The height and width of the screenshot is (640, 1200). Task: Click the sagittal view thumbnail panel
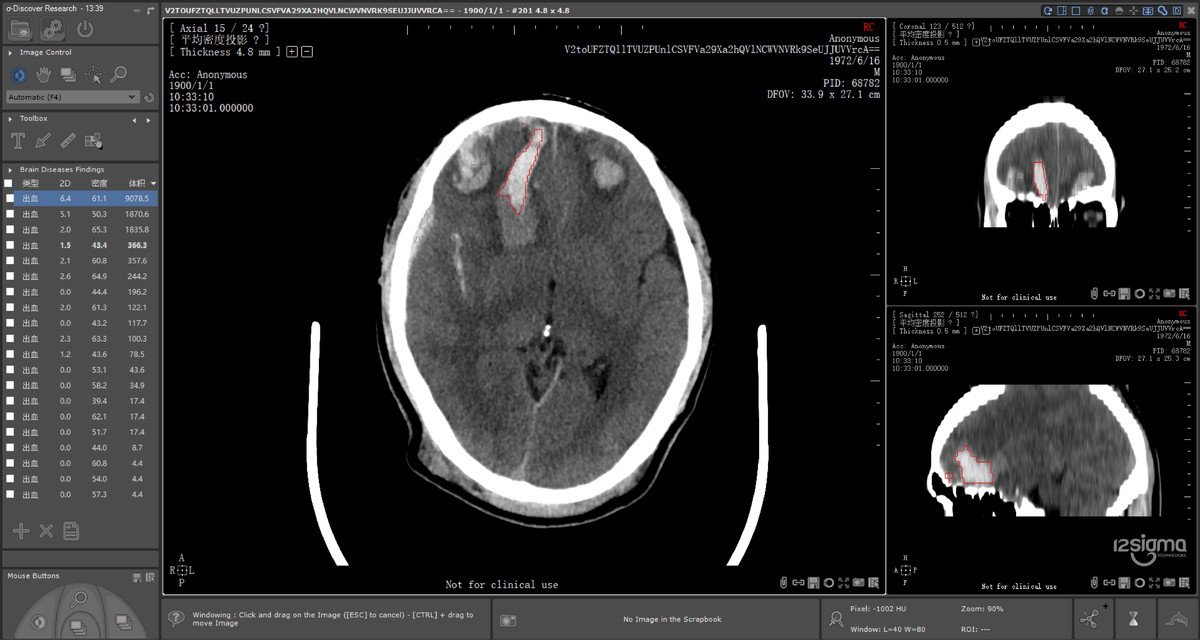coord(1042,451)
